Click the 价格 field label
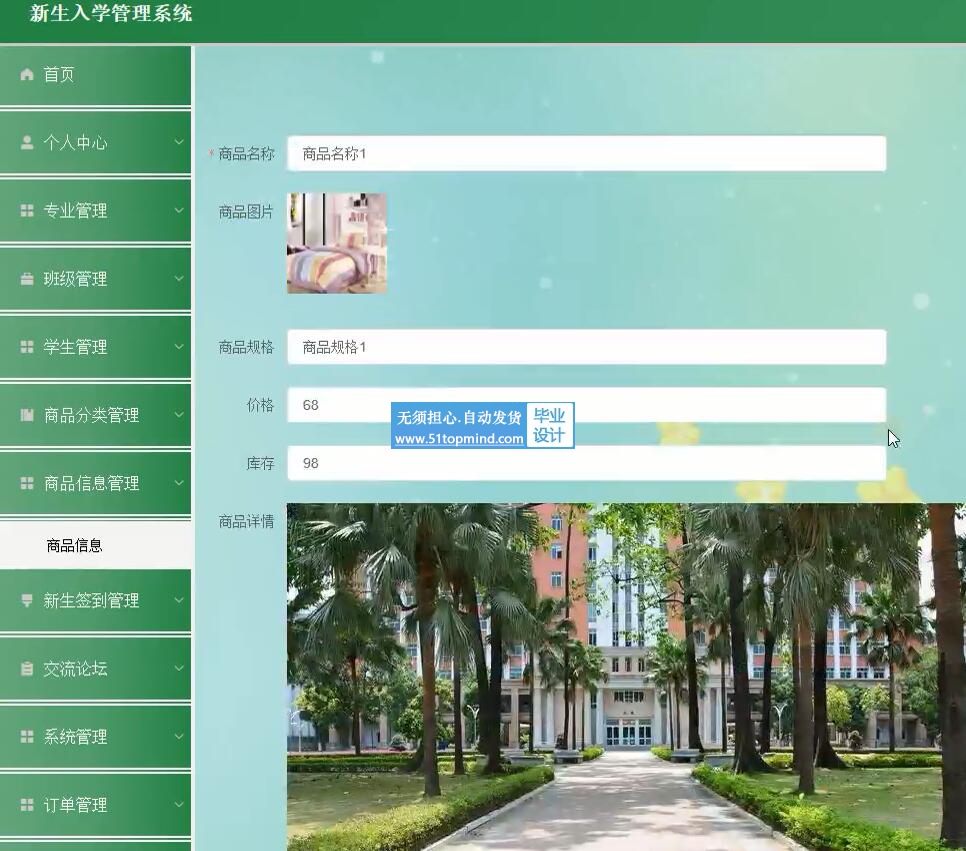The width and height of the screenshot is (966, 851). (260, 405)
